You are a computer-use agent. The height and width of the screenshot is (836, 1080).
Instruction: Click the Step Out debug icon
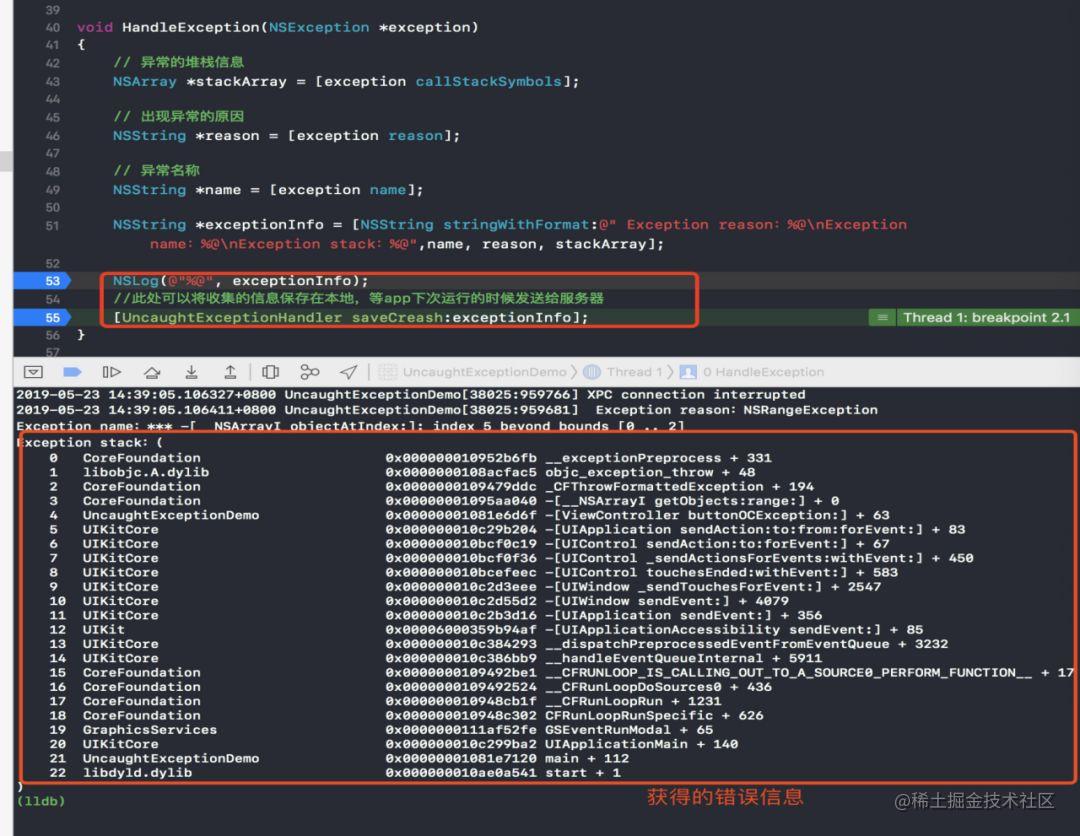(230, 372)
